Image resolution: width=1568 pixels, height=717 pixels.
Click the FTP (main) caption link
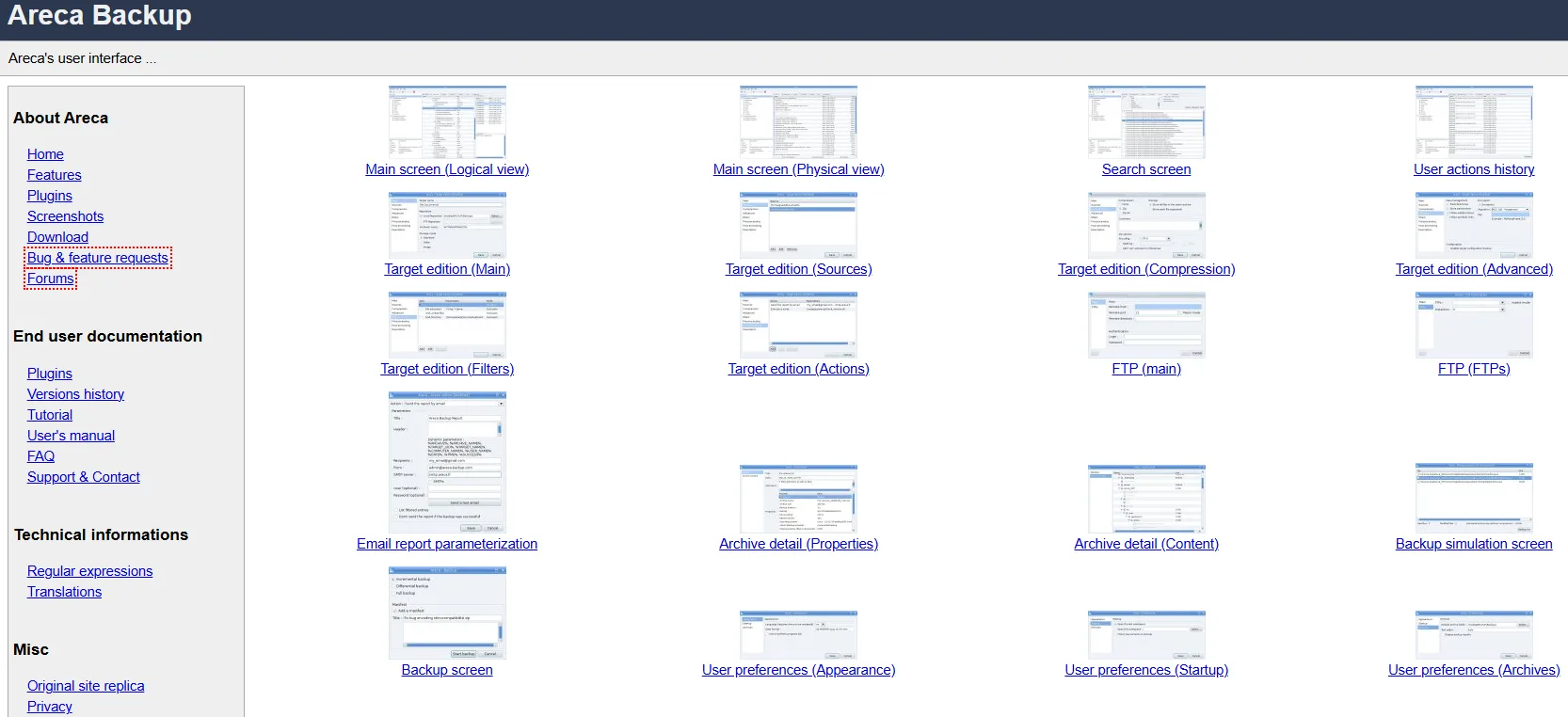coord(1146,369)
